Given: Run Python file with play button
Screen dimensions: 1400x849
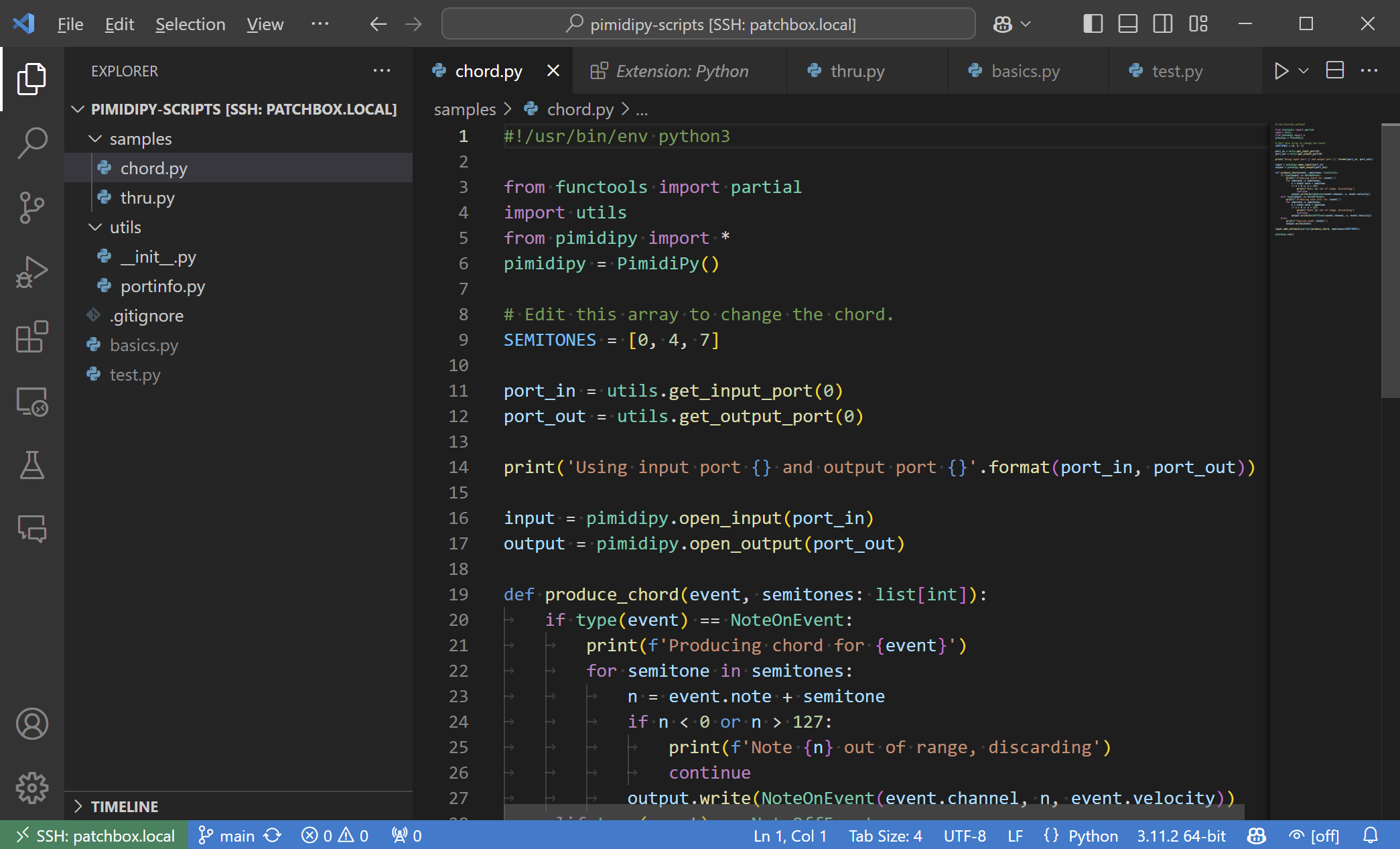Looking at the screenshot, I should click(1281, 71).
